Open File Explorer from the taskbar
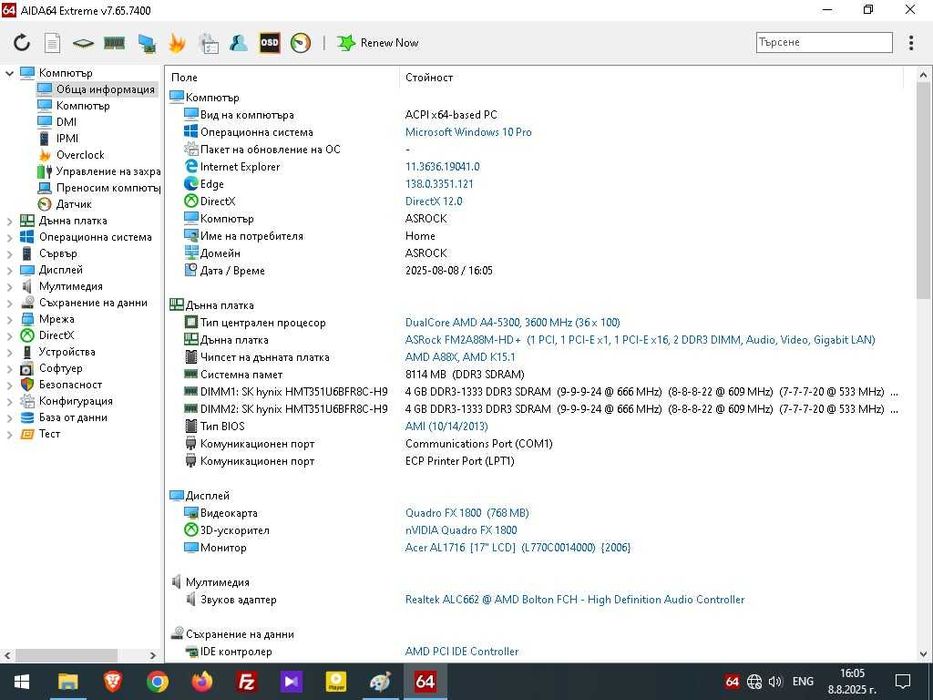This screenshot has height=700, width=933. pyautogui.click(x=68, y=682)
